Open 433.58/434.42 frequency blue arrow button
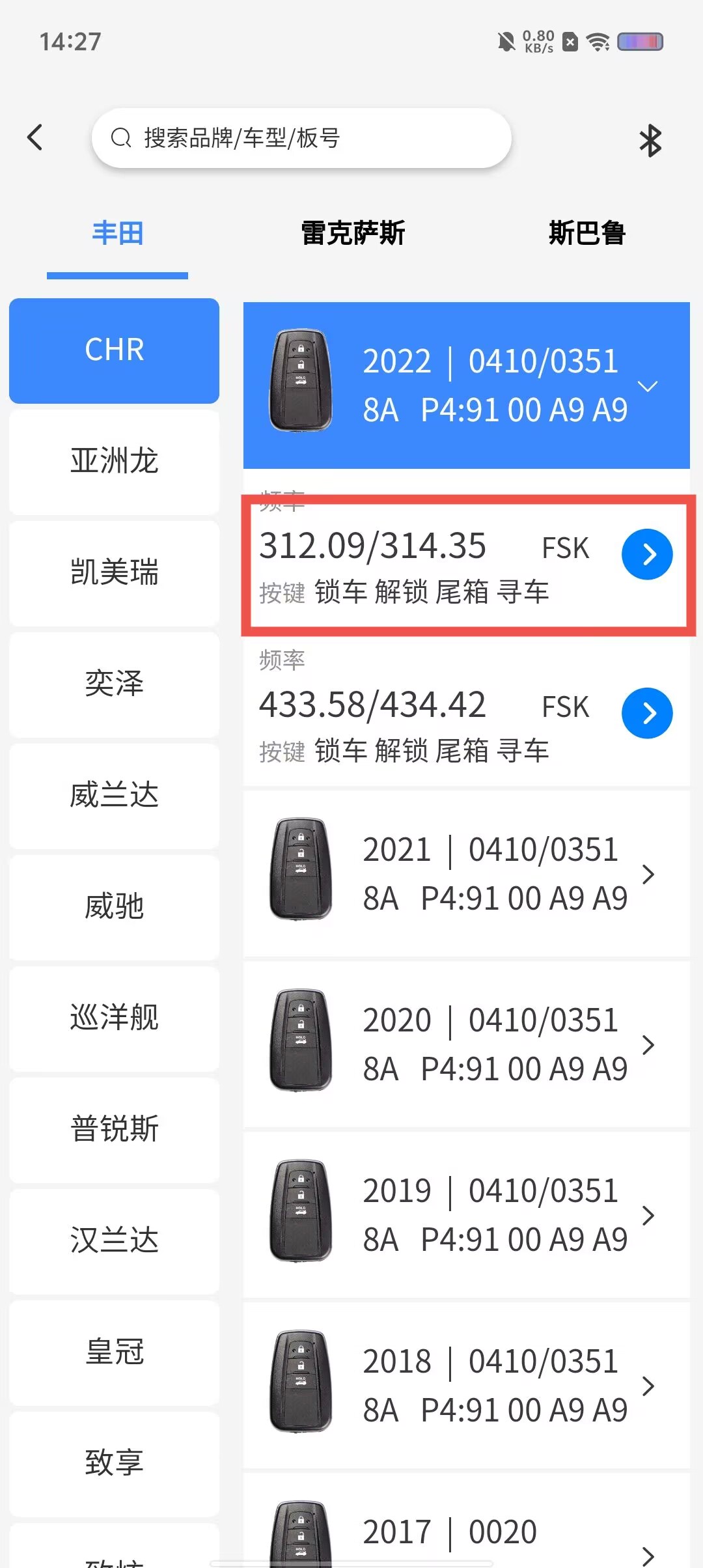Image resolution: width=703 pixels, height=1568 pixels. coord(647,713)
